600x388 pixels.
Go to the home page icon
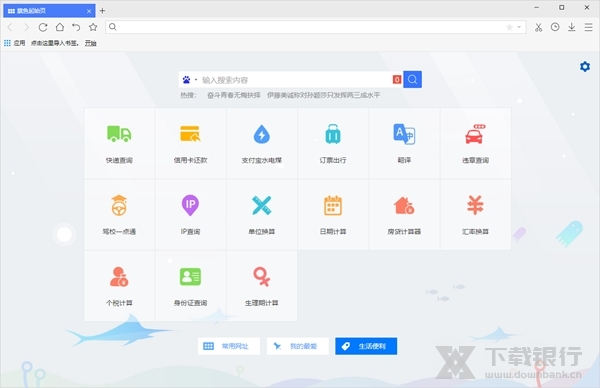pos(60,27)
